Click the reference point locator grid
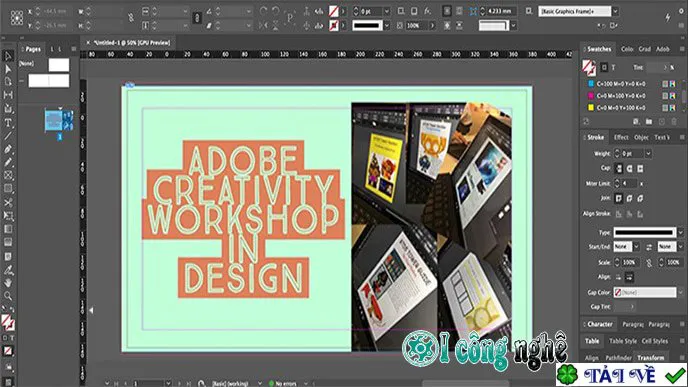The width and height of the screenshot is (688, 387). 17,18
